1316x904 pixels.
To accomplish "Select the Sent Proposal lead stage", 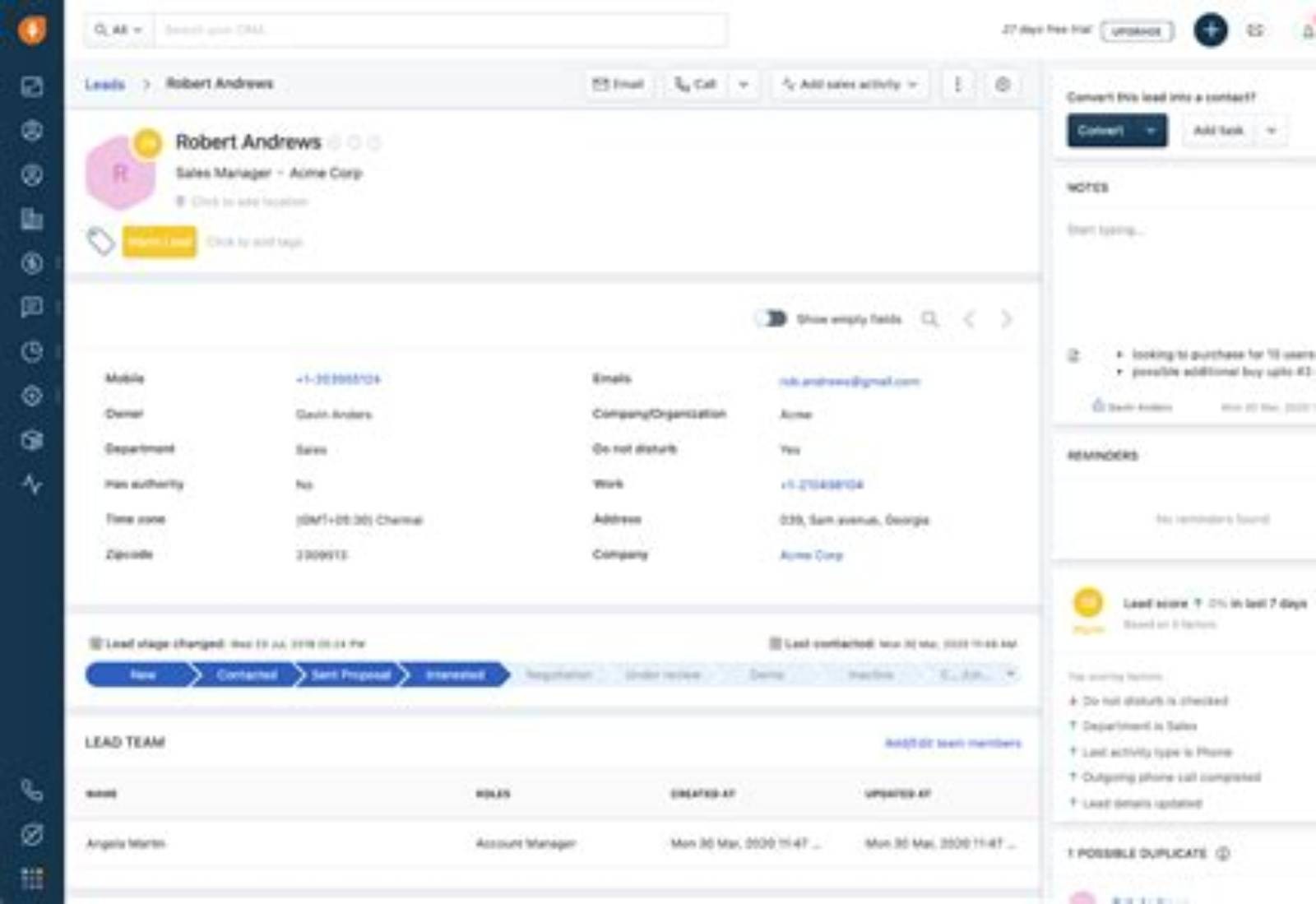I will click(351, 675).
